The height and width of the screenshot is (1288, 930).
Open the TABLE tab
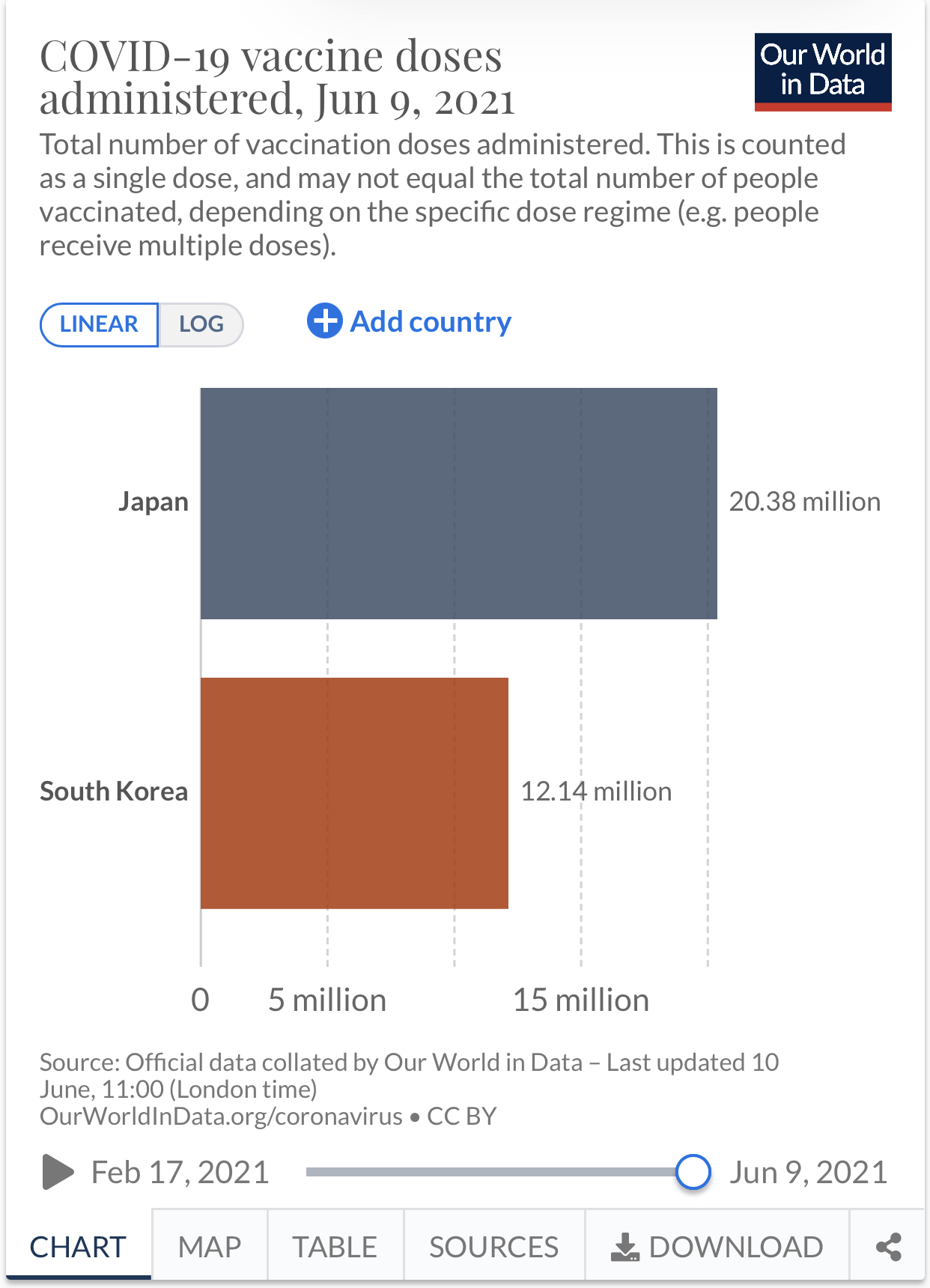tap(335, 1247)
